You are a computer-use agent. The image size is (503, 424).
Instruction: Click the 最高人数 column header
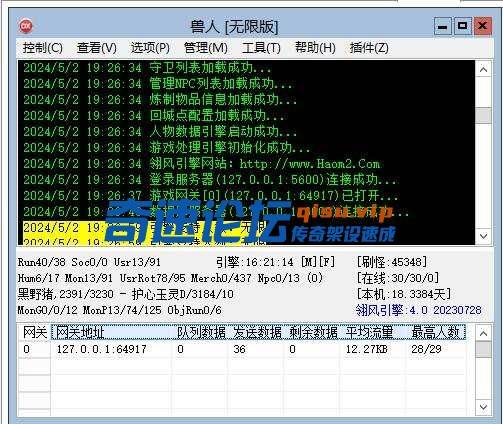435,332
